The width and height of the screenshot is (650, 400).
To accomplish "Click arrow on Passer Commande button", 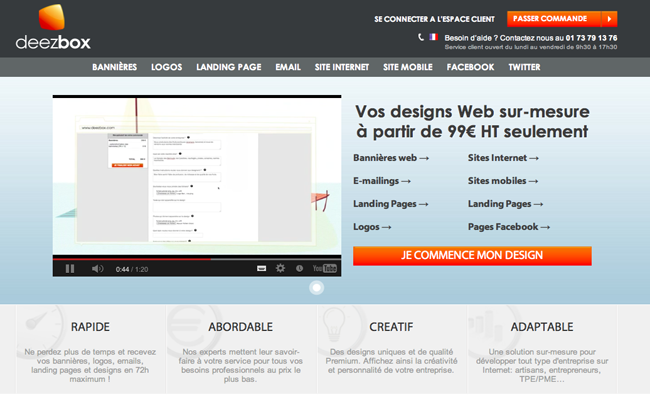I will click(609, 19).
